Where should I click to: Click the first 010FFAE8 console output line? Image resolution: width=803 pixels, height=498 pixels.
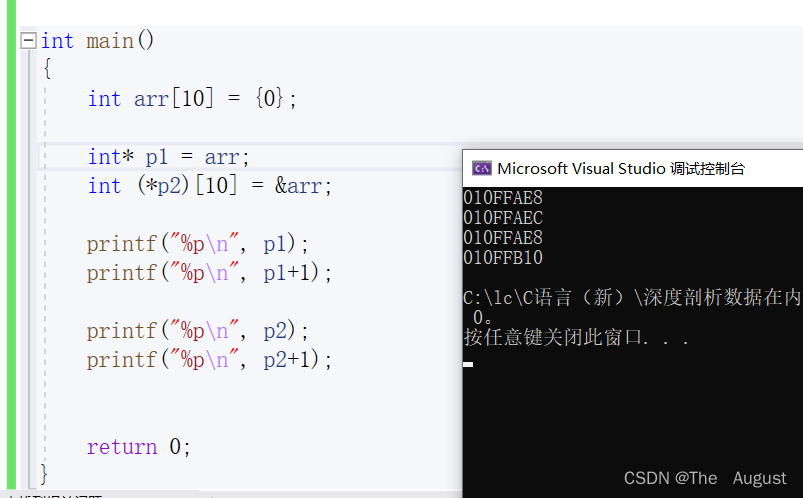503,198
